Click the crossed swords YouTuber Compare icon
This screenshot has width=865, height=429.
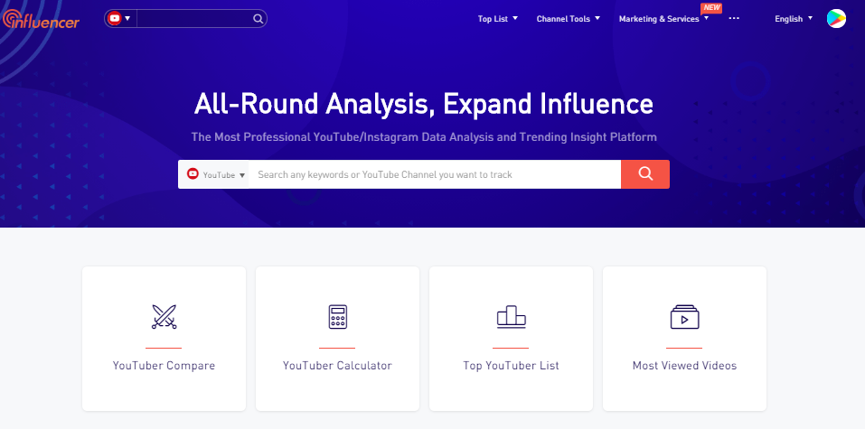pos(164,317)
